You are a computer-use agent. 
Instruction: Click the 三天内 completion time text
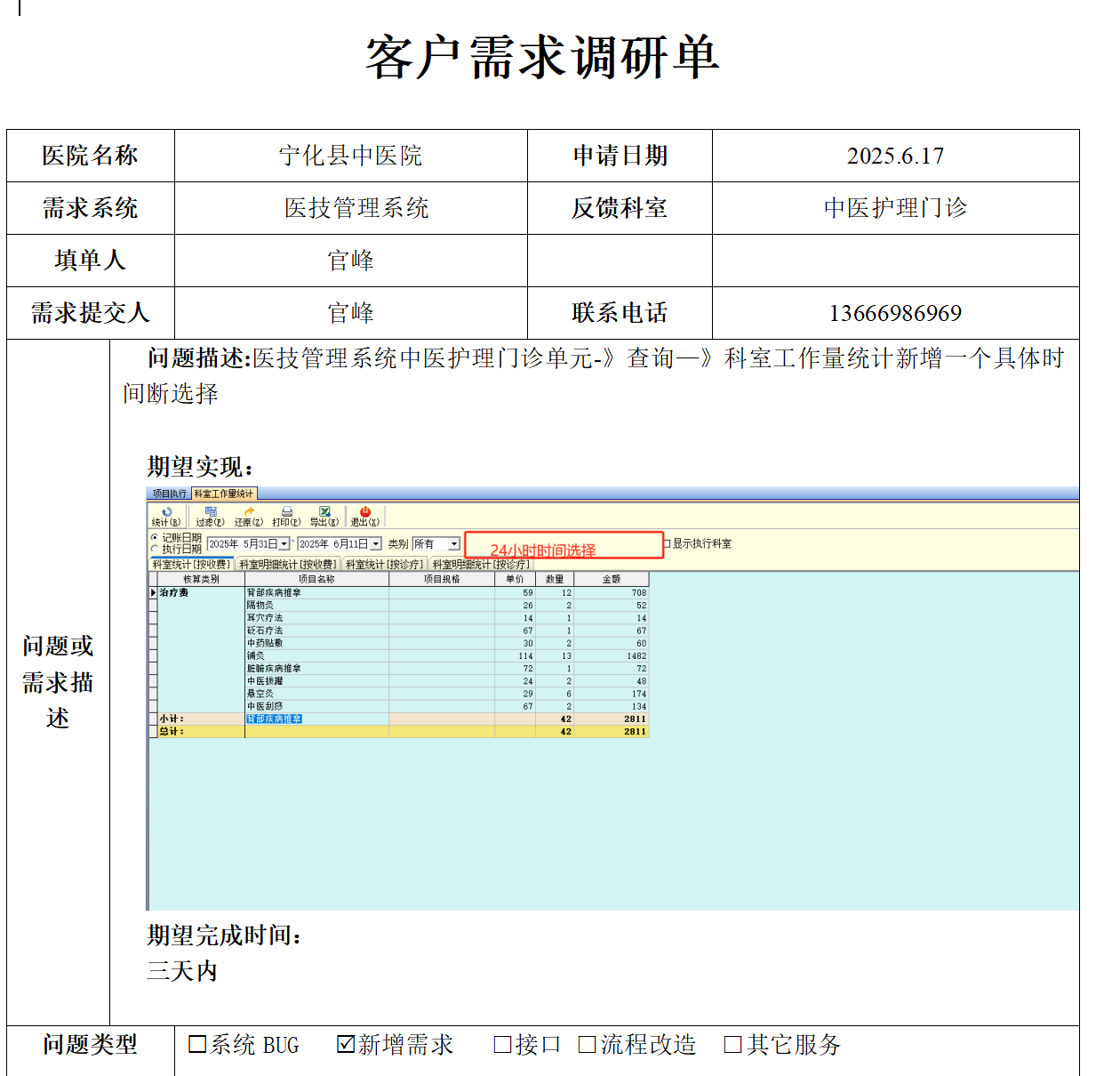click(182, 971)
